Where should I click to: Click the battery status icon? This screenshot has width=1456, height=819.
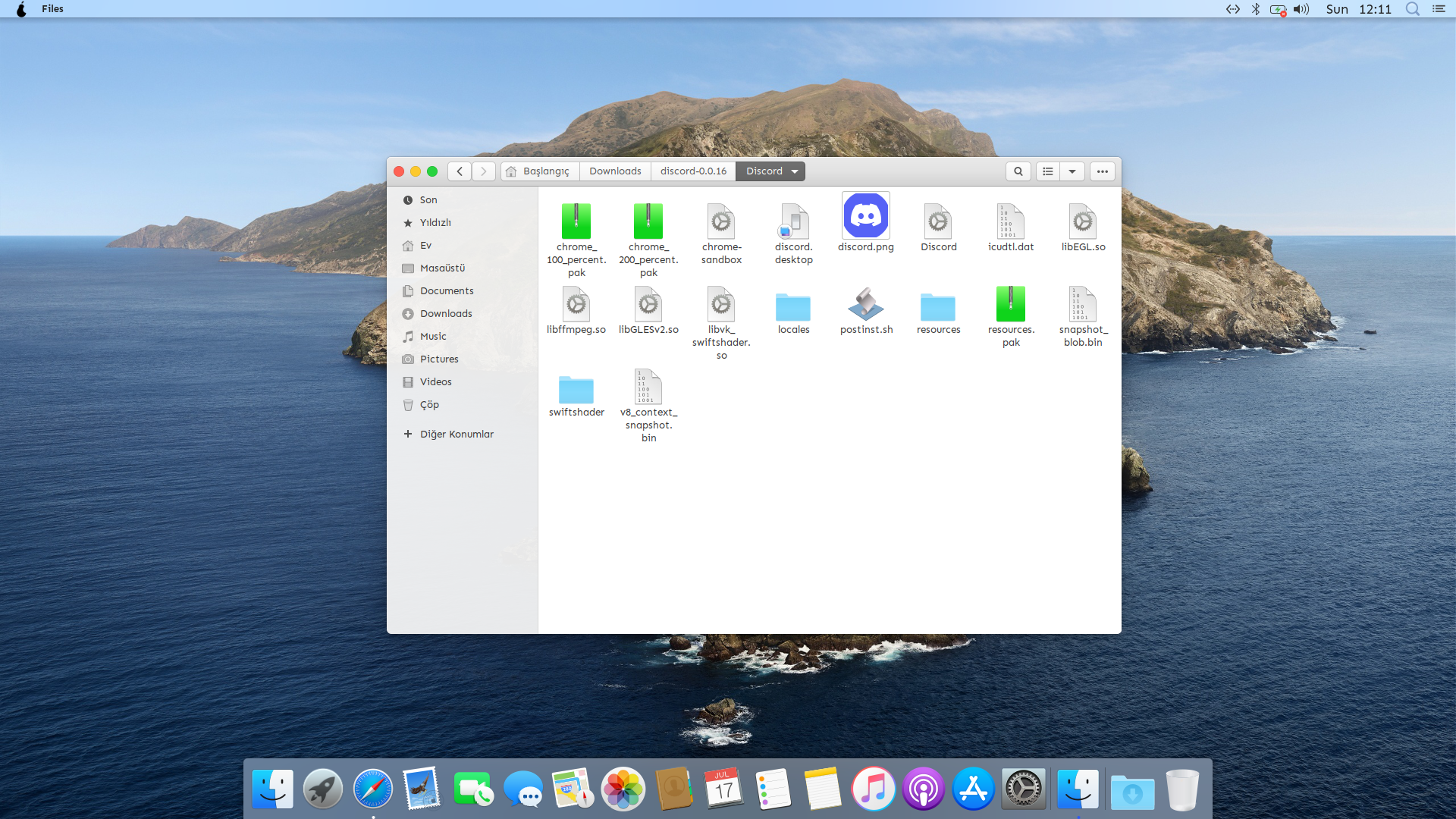pos(1279,10)
